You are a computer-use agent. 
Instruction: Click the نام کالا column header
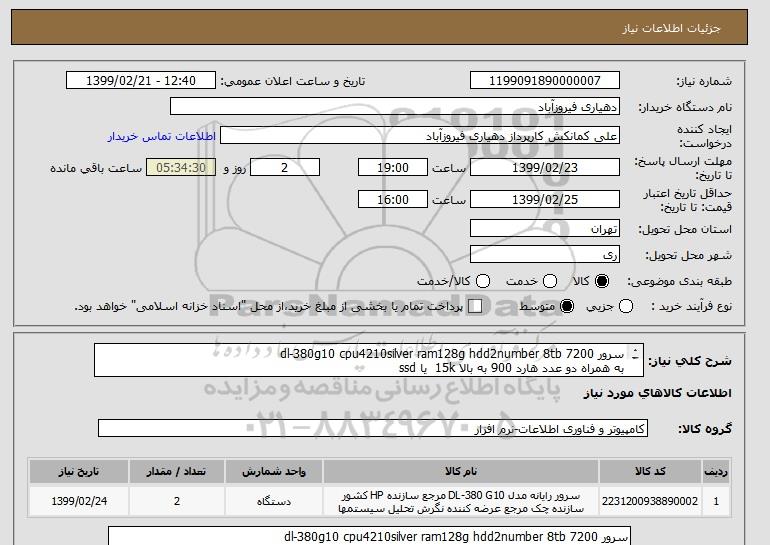click(461, 471)
